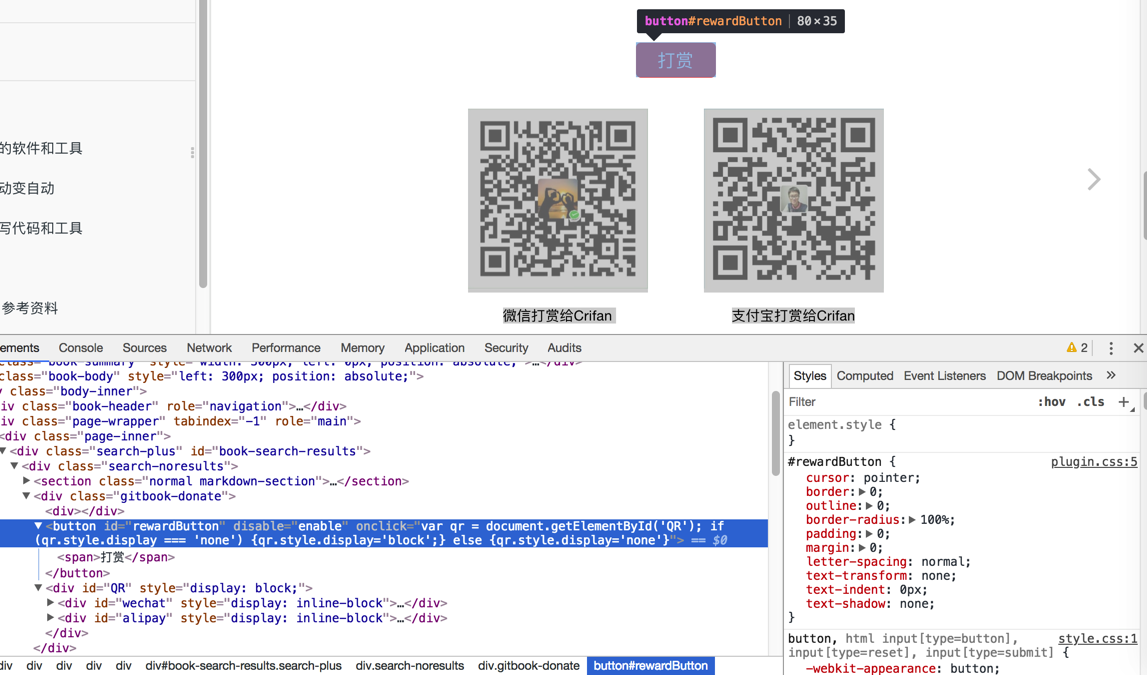
Task: Expand the markdown-section node
Action: (x=26, y=481)
